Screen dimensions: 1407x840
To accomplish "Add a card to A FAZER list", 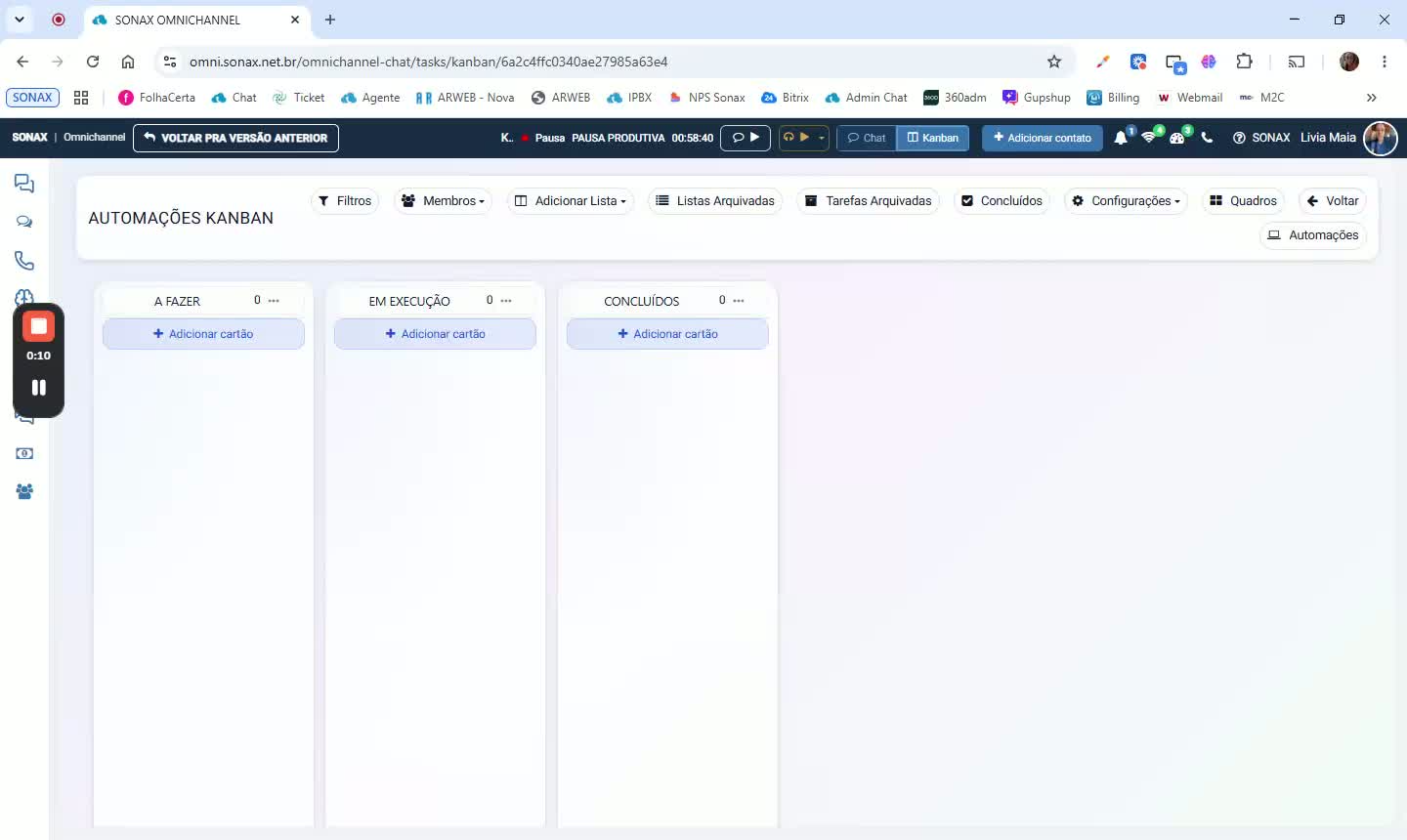I will tap(203, 334).
